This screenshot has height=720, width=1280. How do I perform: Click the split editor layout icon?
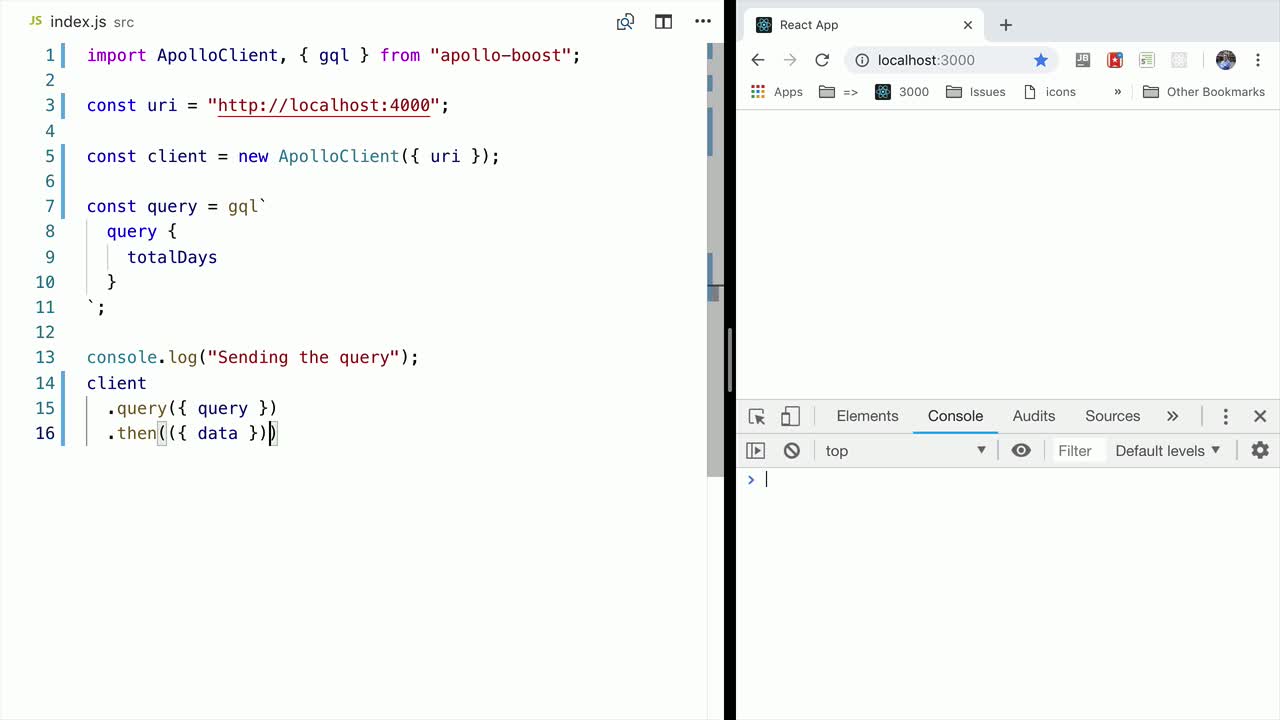pos(663,22)
